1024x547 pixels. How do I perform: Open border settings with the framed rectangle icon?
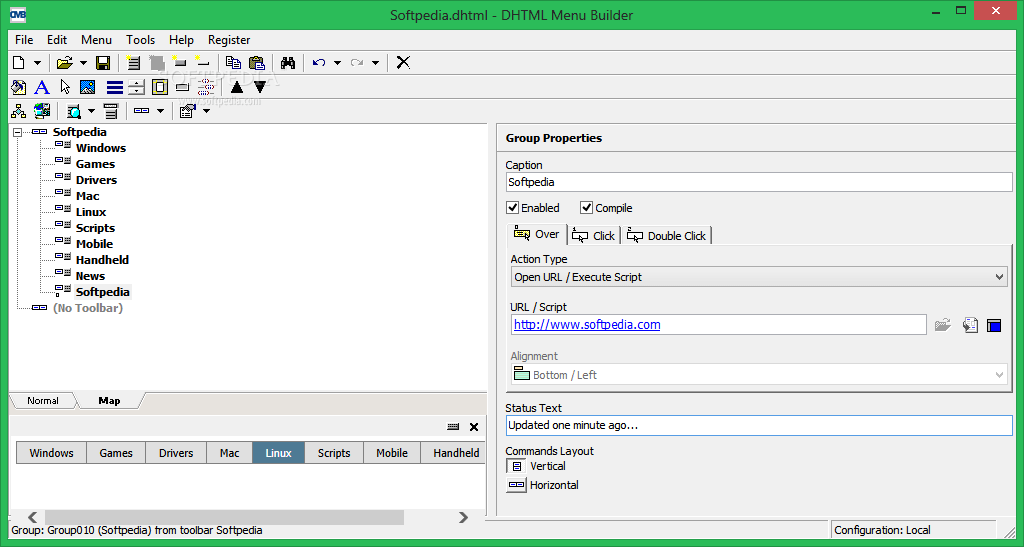pos(160,87)
